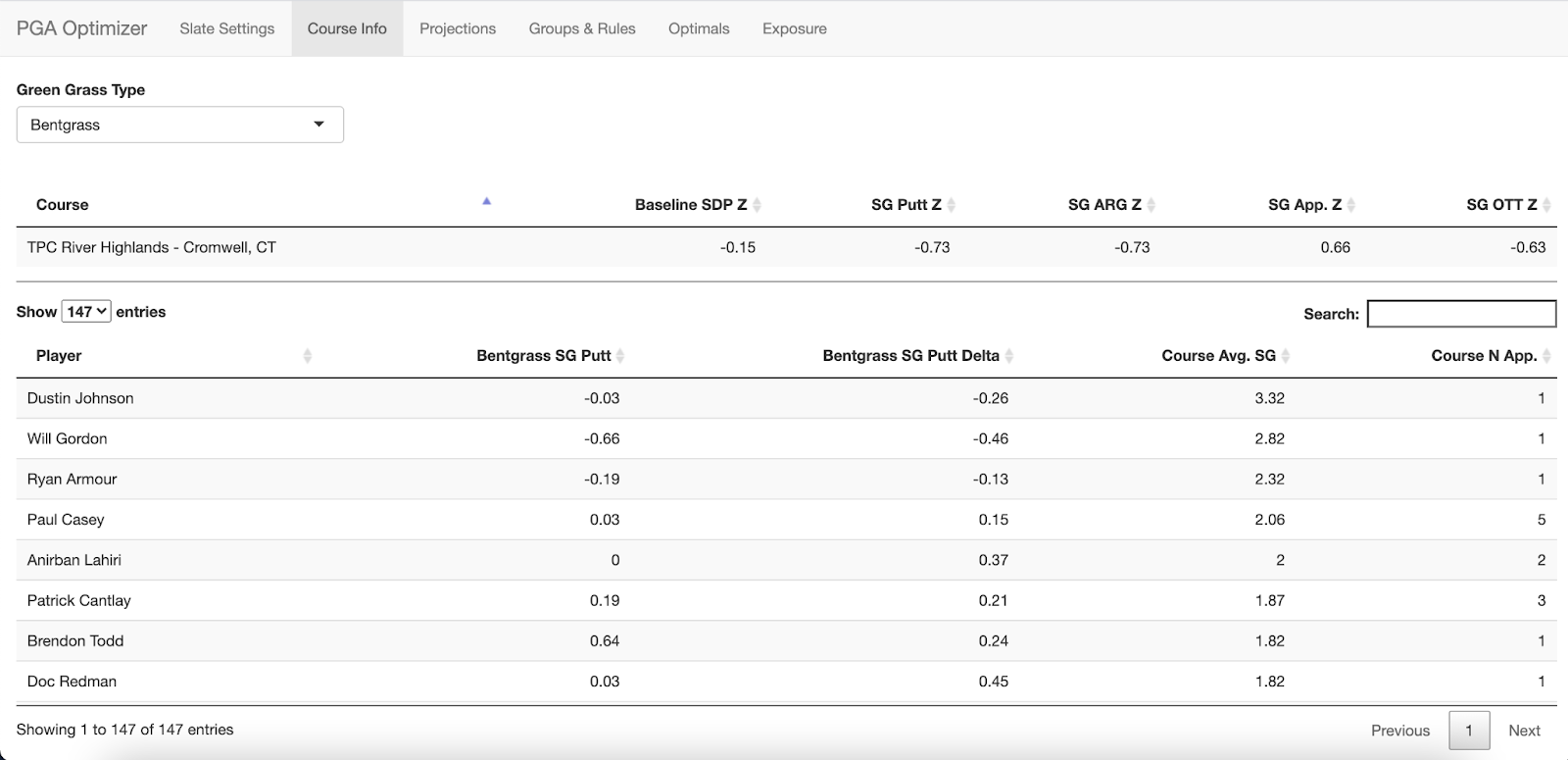Sort players using Player column arrows
Image resolution: width=1568 pixels, height=760 pixels.
[308, 356]
